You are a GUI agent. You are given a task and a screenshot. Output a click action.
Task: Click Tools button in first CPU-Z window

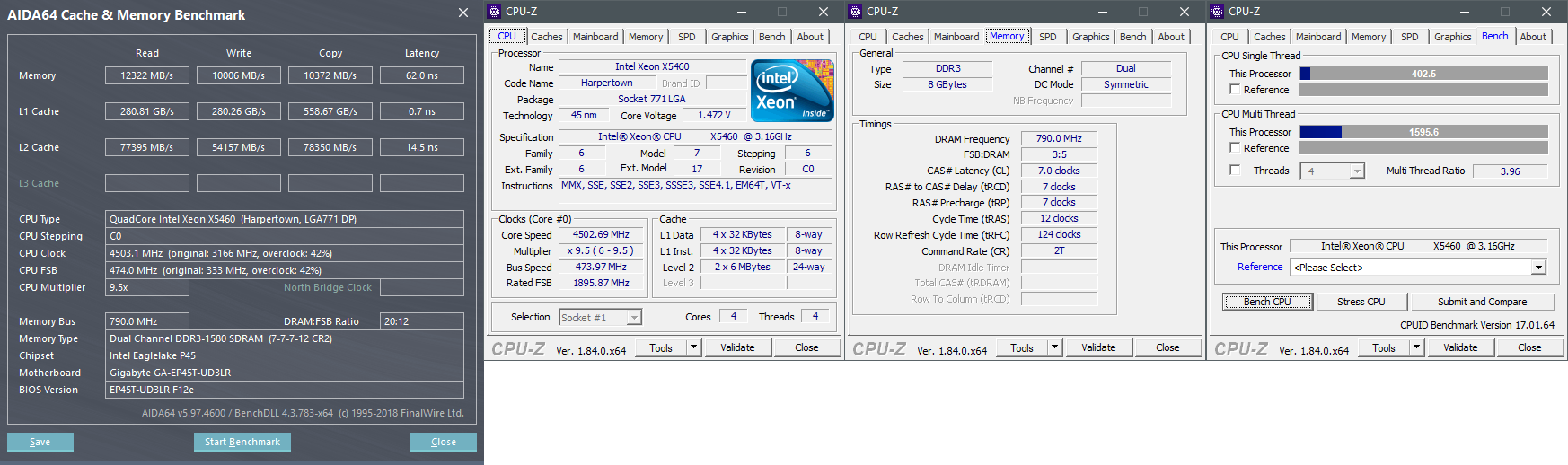[661, 347]
